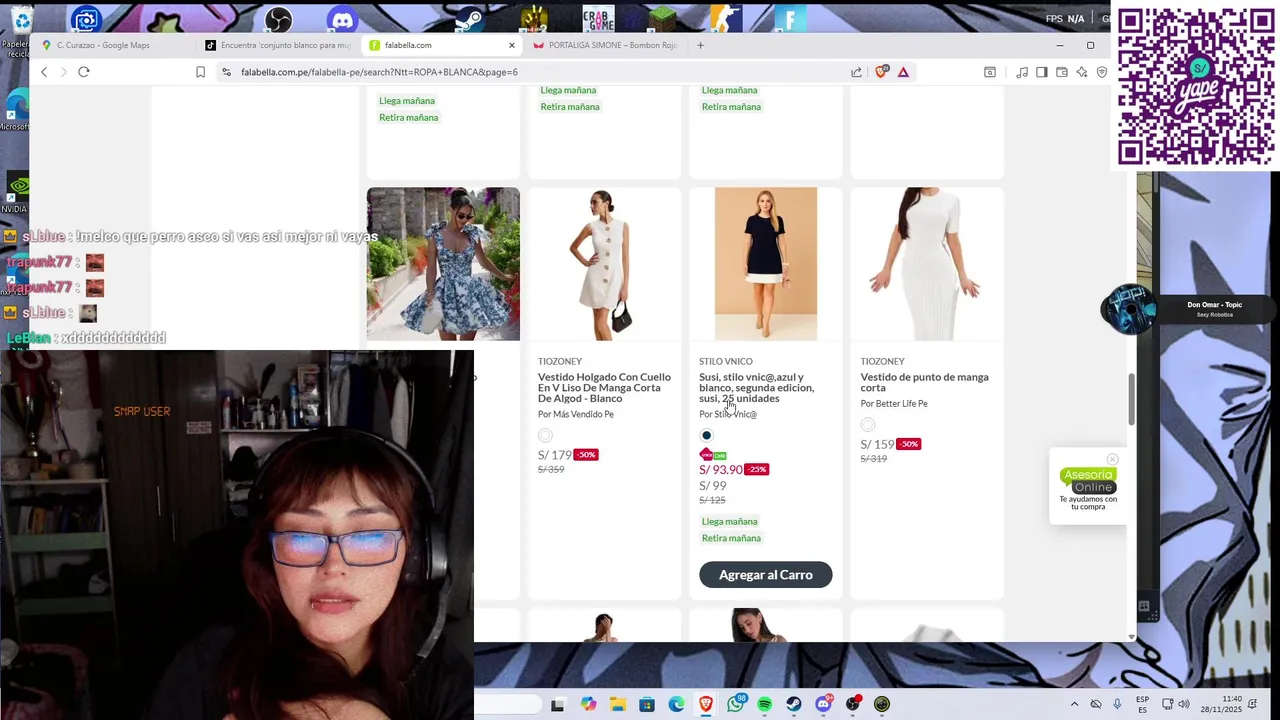Open Susi, stilo vnic@ azul y blanco link
The image size is (1280, 720).
[x=756, y=388]
